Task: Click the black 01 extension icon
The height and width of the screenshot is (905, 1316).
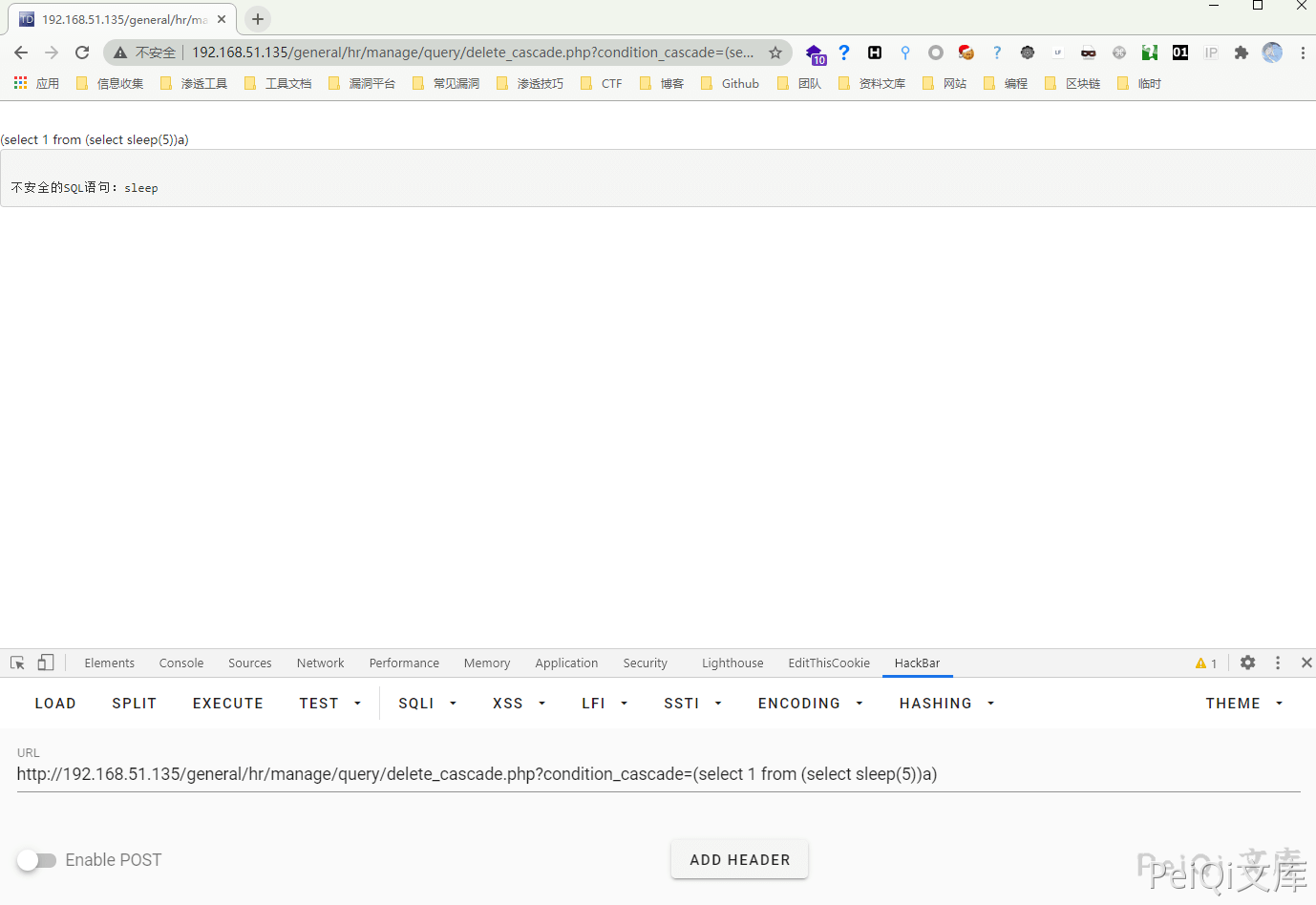Action: (x=1180, y=53)
